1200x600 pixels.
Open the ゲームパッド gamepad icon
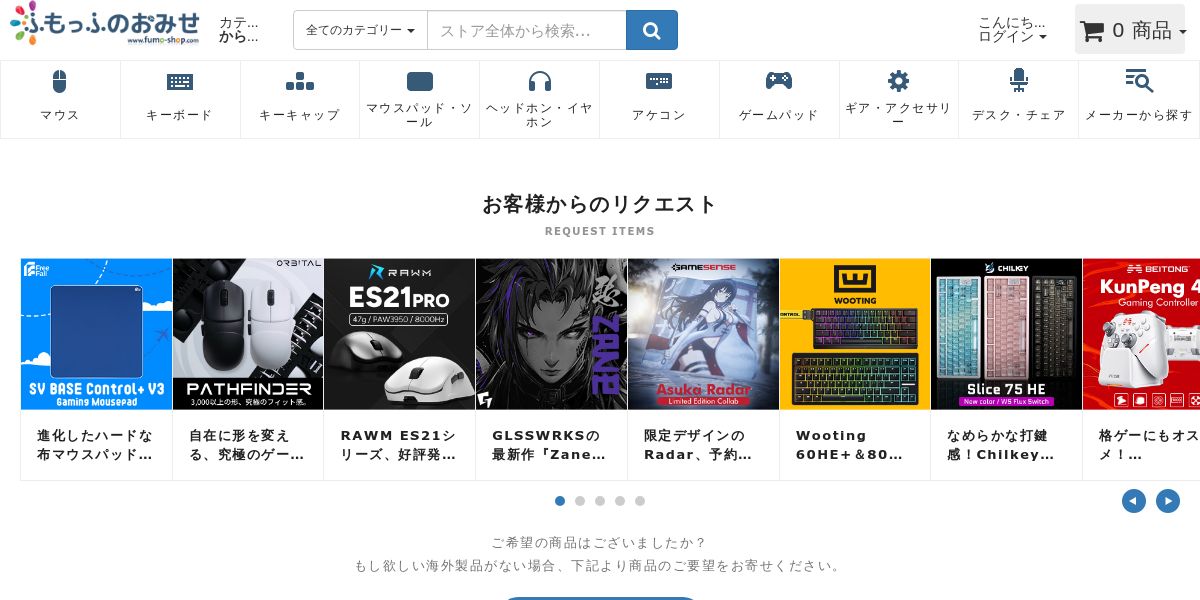[779, 81]
